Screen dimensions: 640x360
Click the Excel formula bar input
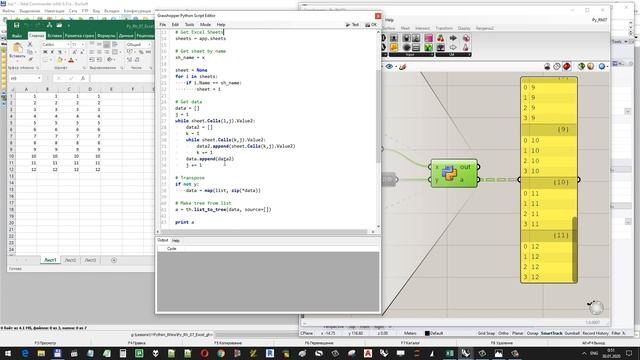point(122,78)
